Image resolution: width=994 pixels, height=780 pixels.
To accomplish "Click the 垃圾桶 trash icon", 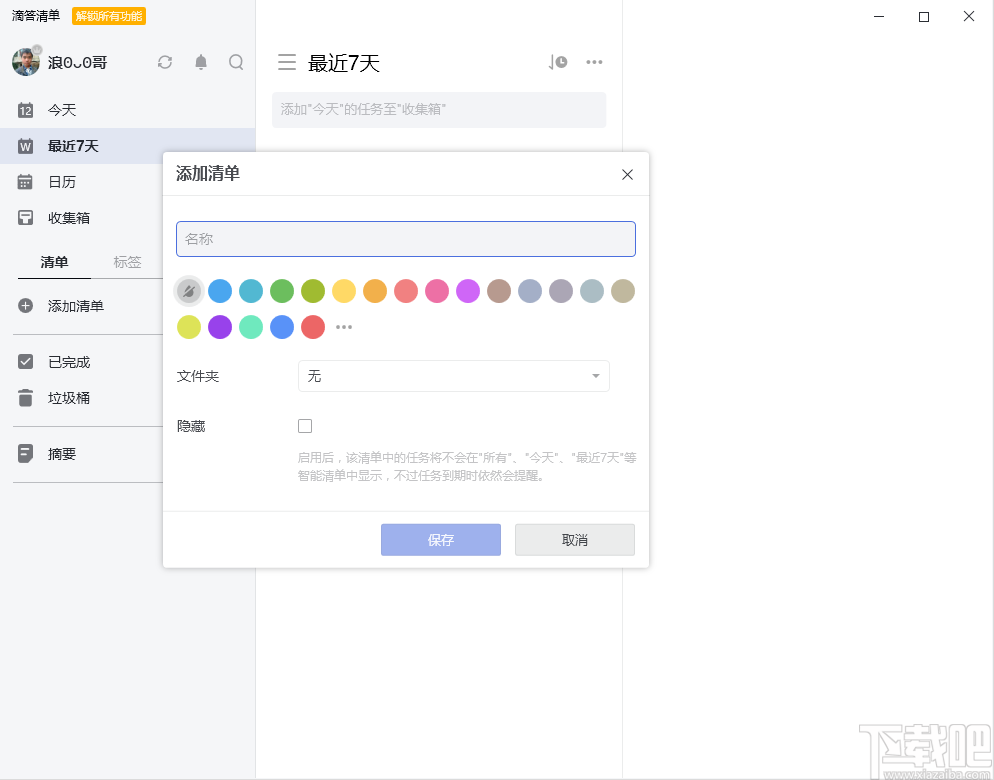I will (25, 397).
